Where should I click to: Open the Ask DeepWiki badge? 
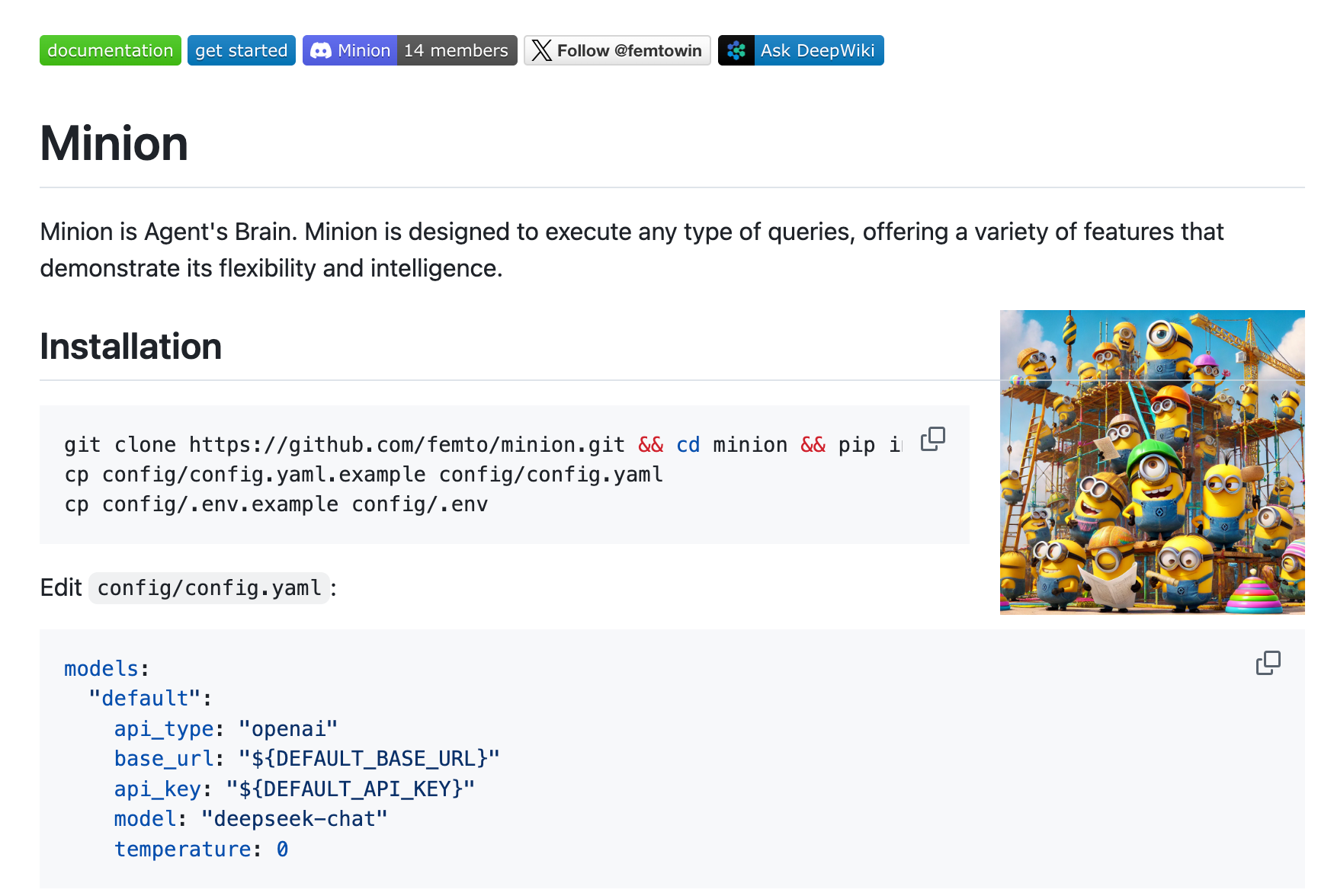point(801,50)
